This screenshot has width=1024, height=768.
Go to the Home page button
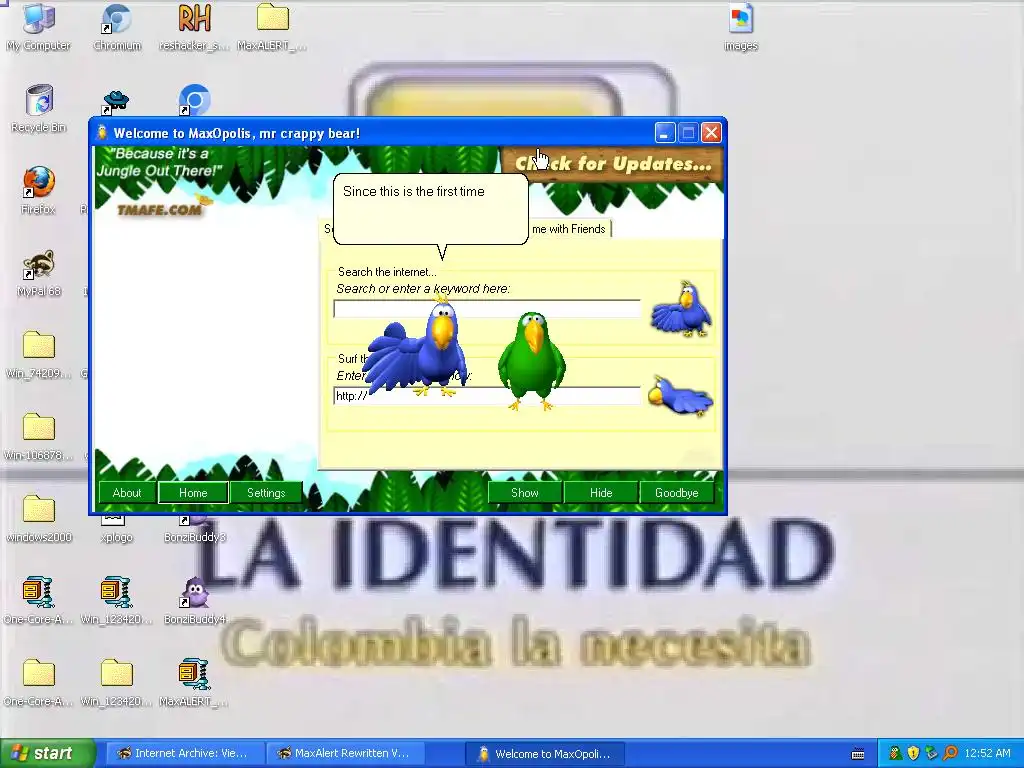(x=193, y=492)
